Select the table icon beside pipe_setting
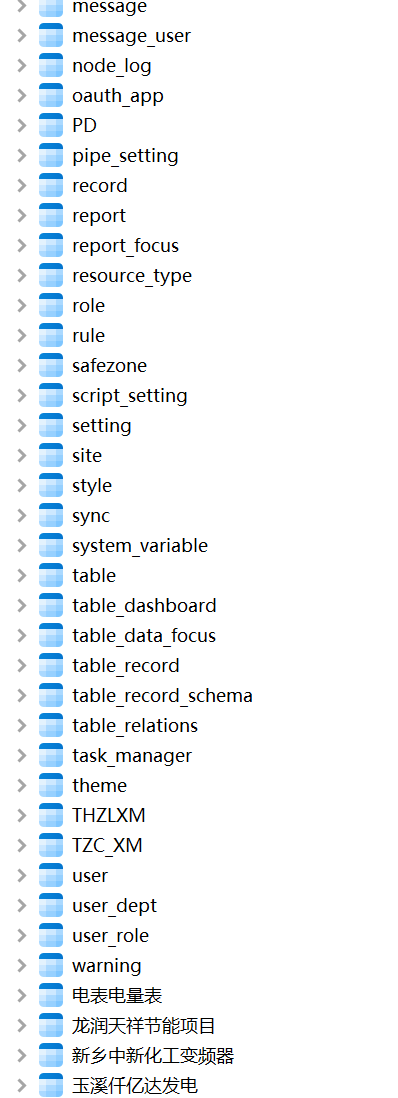The image size is (398, 1098). pos(51,155)
